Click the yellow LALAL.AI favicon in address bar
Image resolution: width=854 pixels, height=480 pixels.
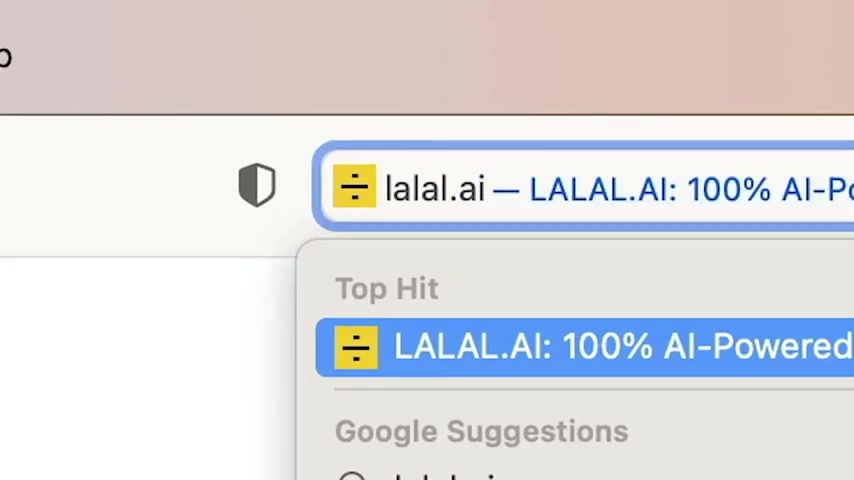tap(355, 186)
